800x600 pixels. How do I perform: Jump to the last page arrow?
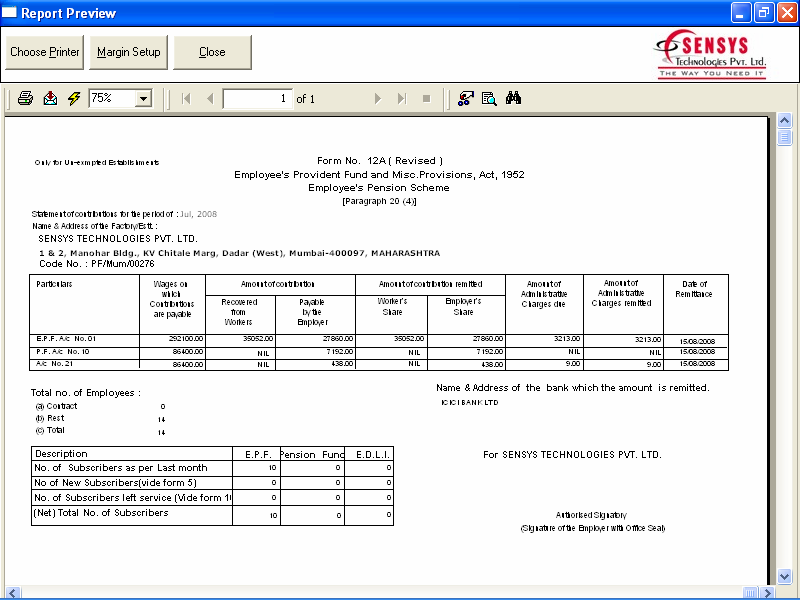[x=402, y=98]
